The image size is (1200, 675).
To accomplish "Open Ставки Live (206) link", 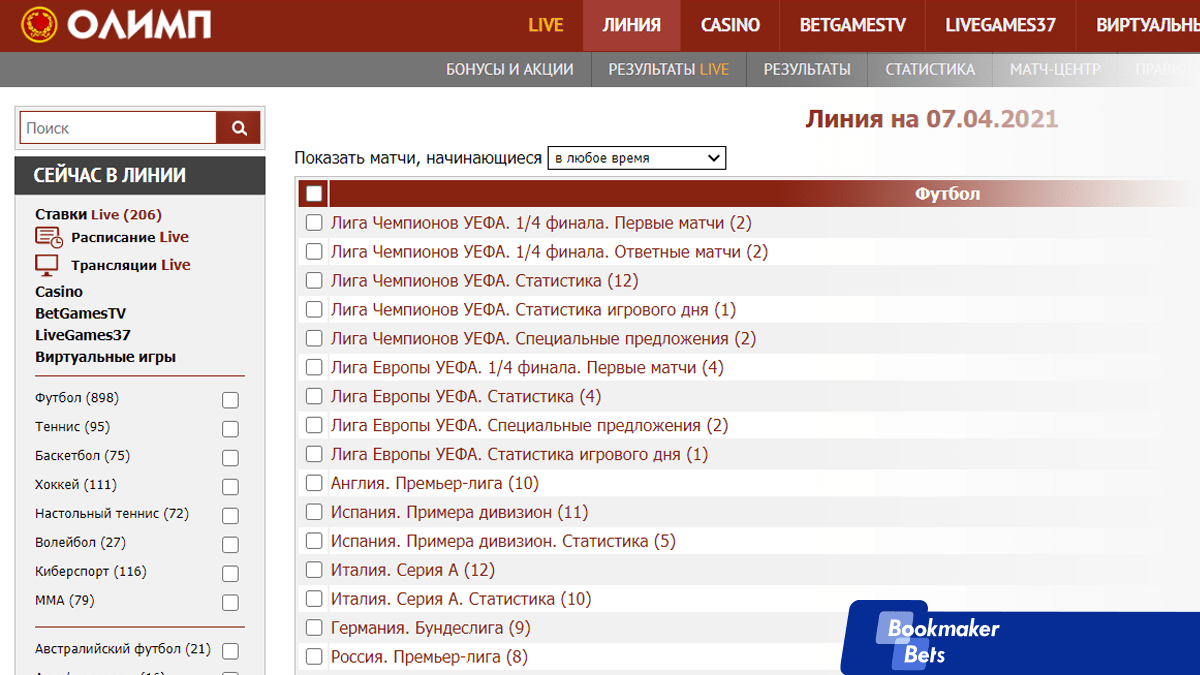I will pyautogui.click(x=98, y=214).
